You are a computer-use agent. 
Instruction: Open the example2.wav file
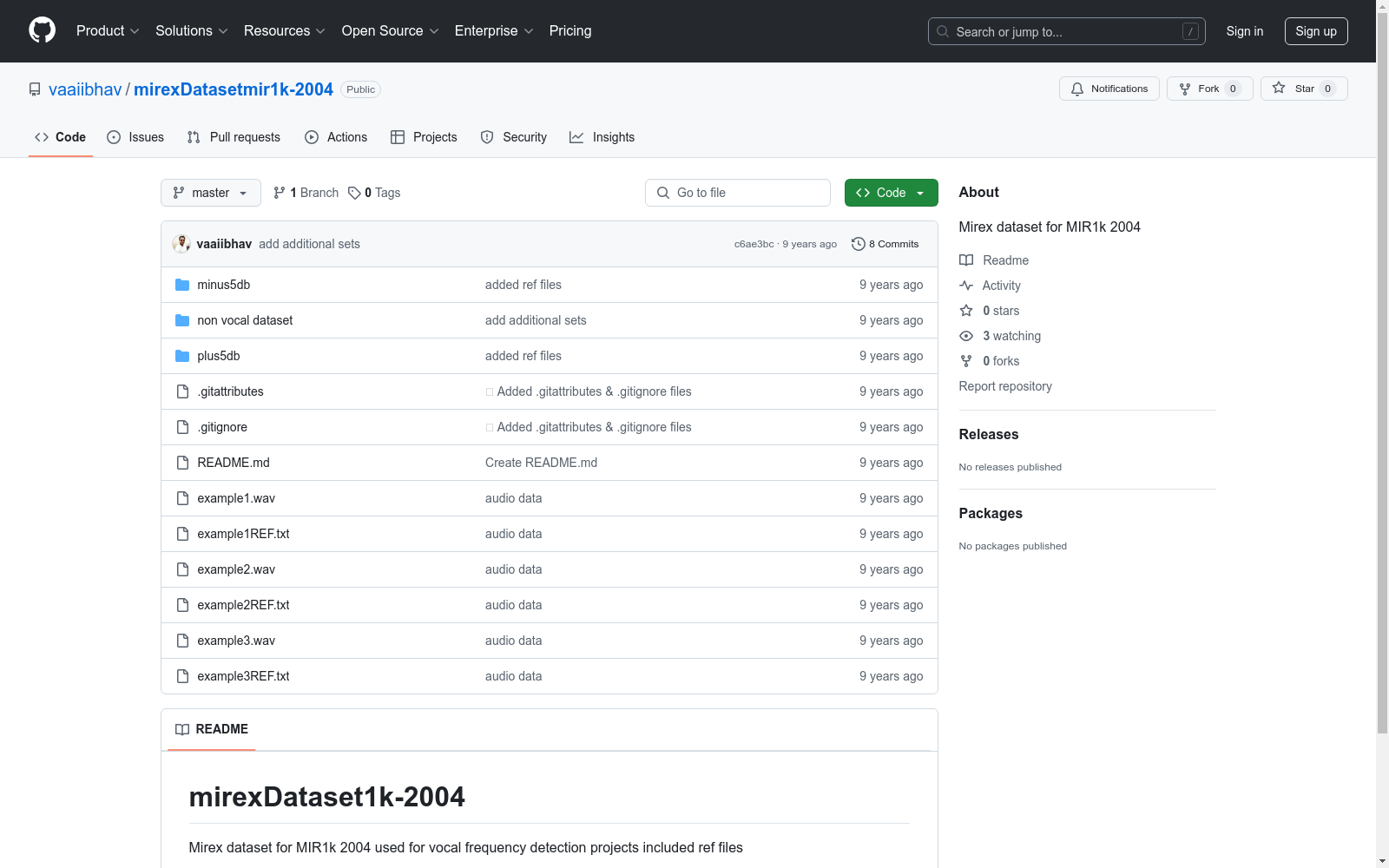tap(236, 569)
